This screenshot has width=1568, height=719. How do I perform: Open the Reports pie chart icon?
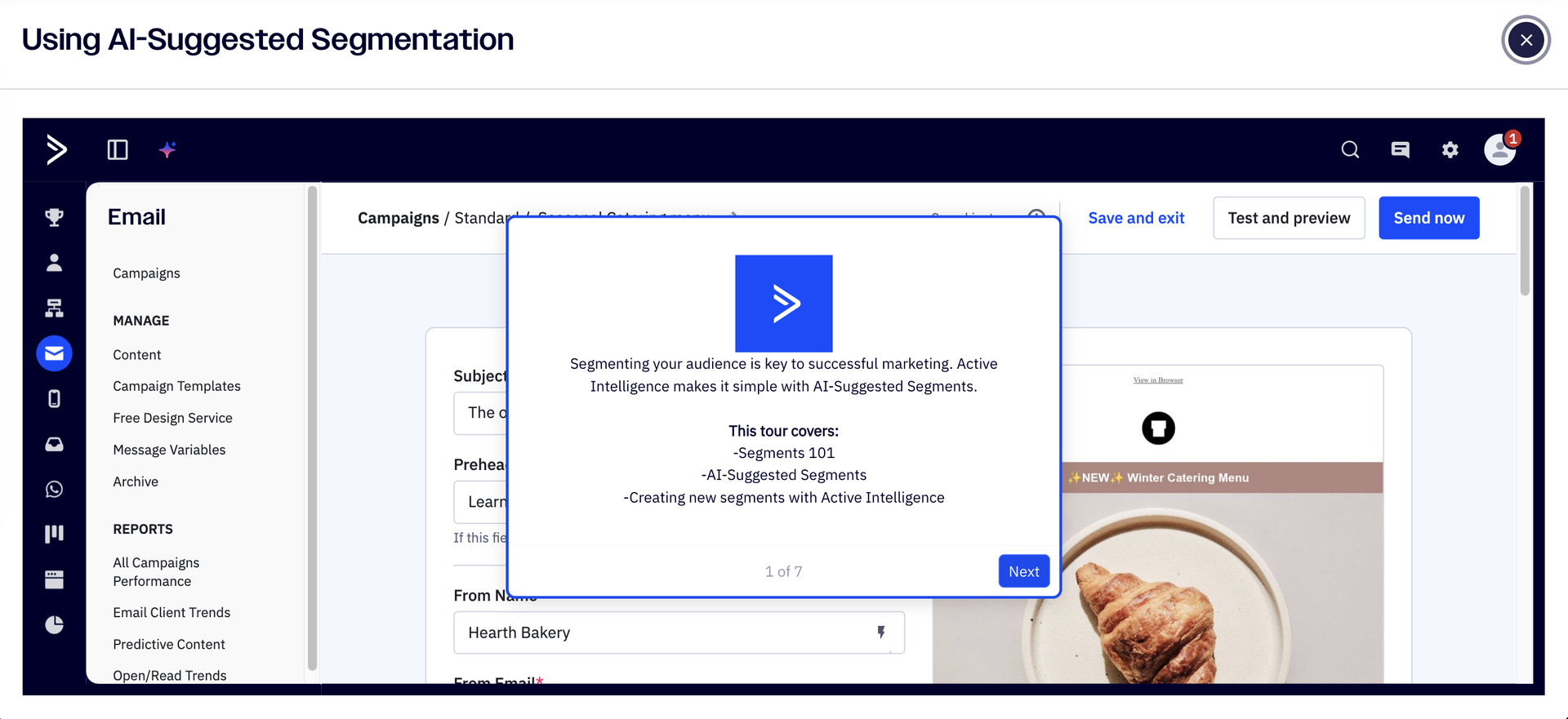(x=54, y=625)
